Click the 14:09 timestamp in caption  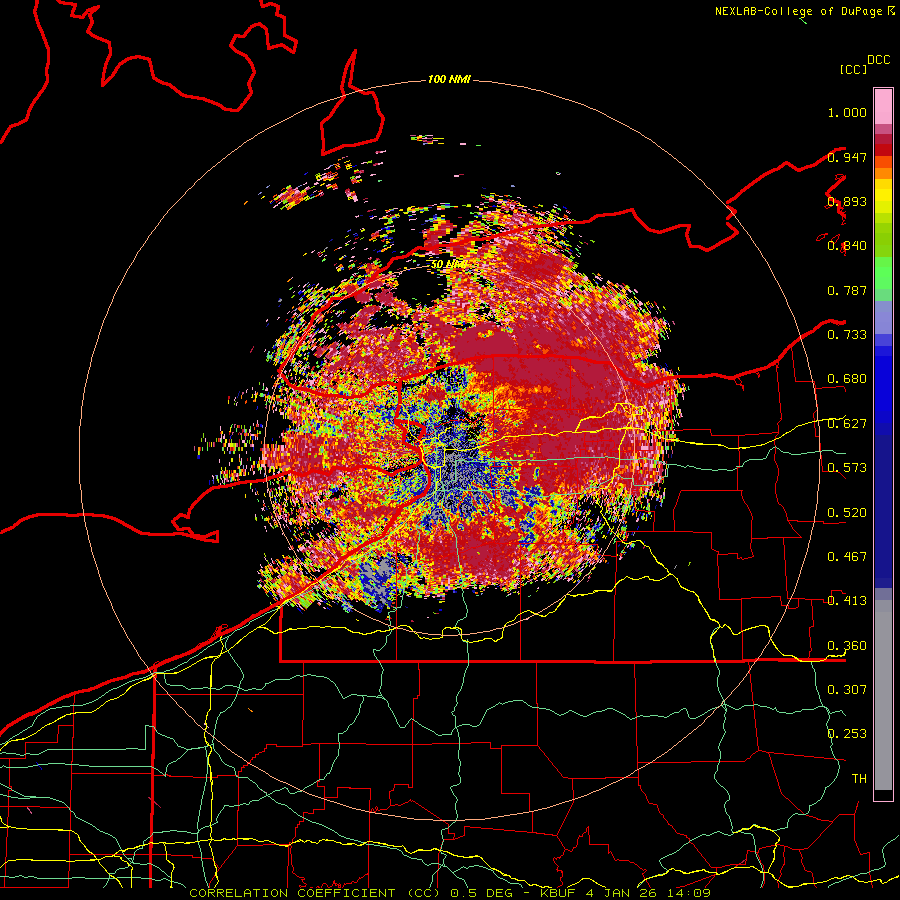pyautogui.click(x=691, y=893)
